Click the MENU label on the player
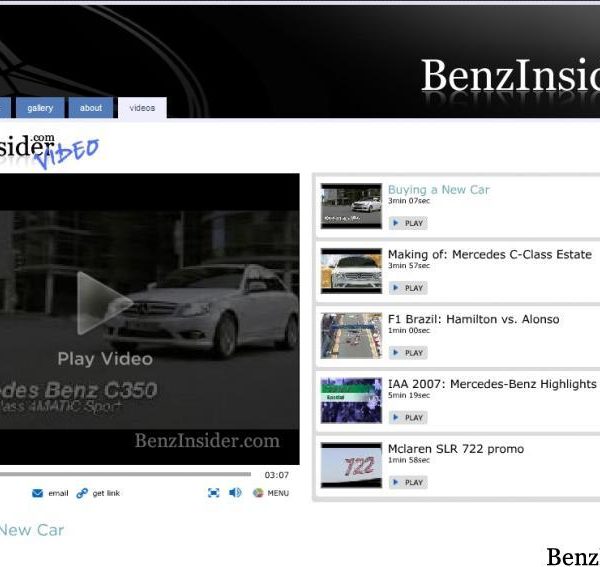 coord(278,493)
